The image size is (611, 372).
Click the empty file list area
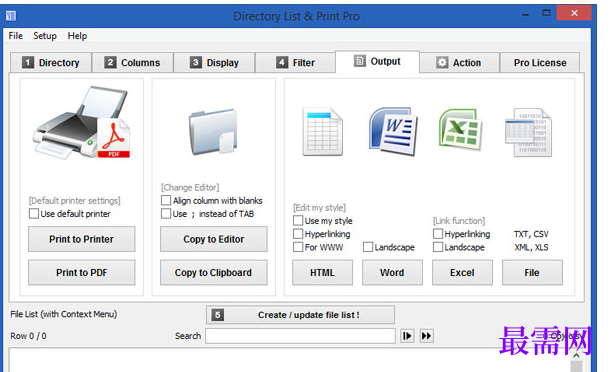coord(289,360)
